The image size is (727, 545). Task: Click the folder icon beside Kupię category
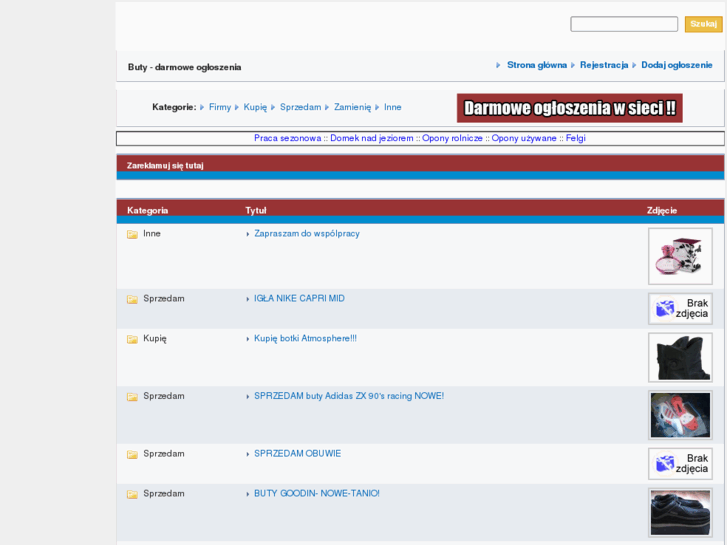pos(132,339)
